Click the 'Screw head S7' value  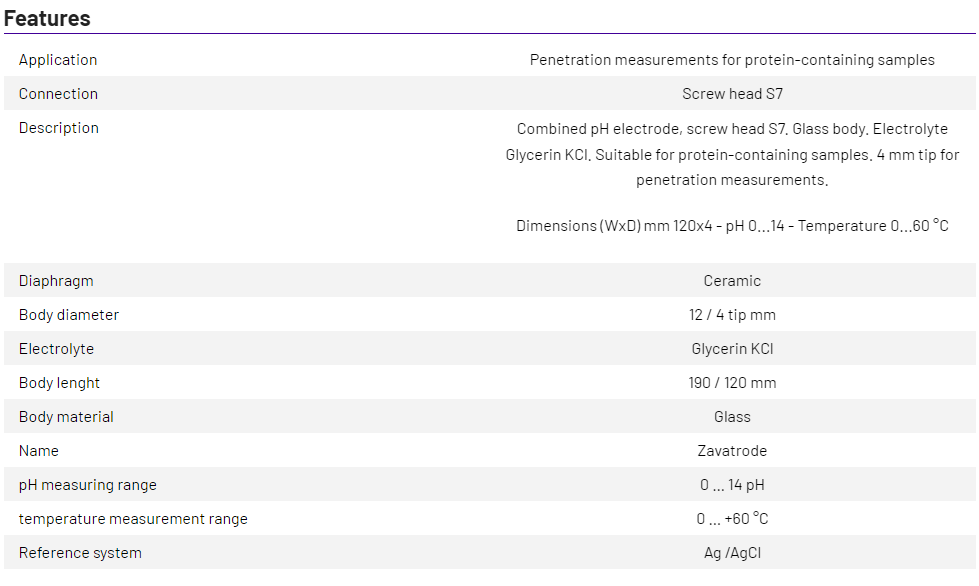[x=732, y=94]
